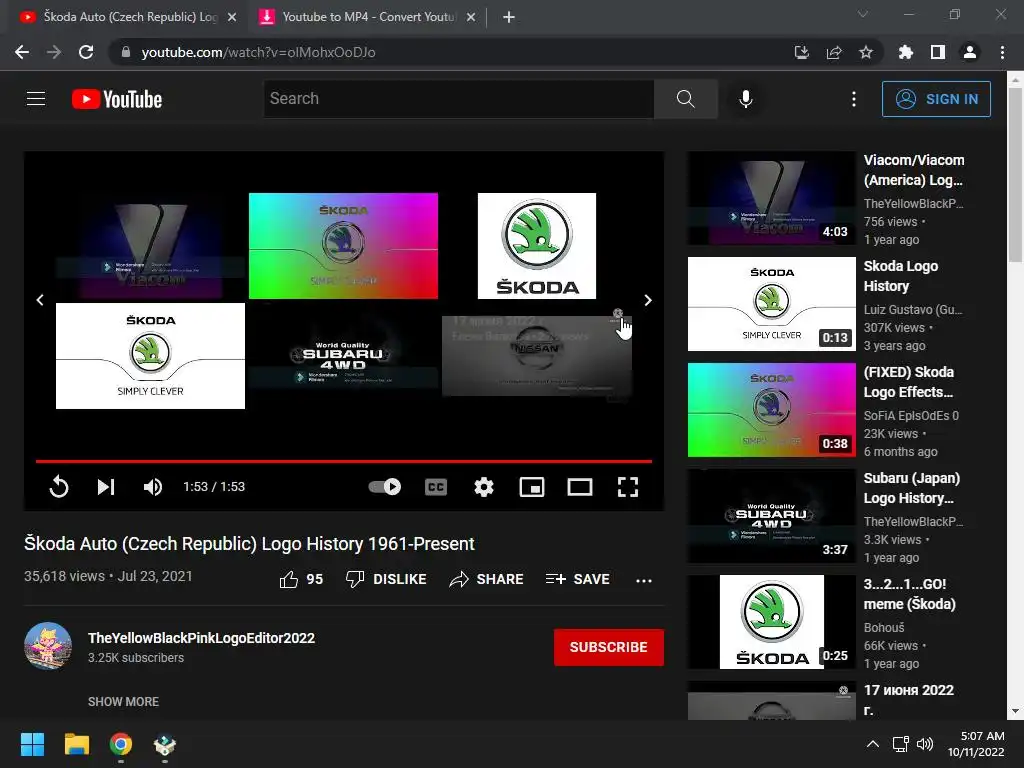Focus the YouTube search field
The width and height of the screenshot is (1024, 768).
click(x=458, y=99)
